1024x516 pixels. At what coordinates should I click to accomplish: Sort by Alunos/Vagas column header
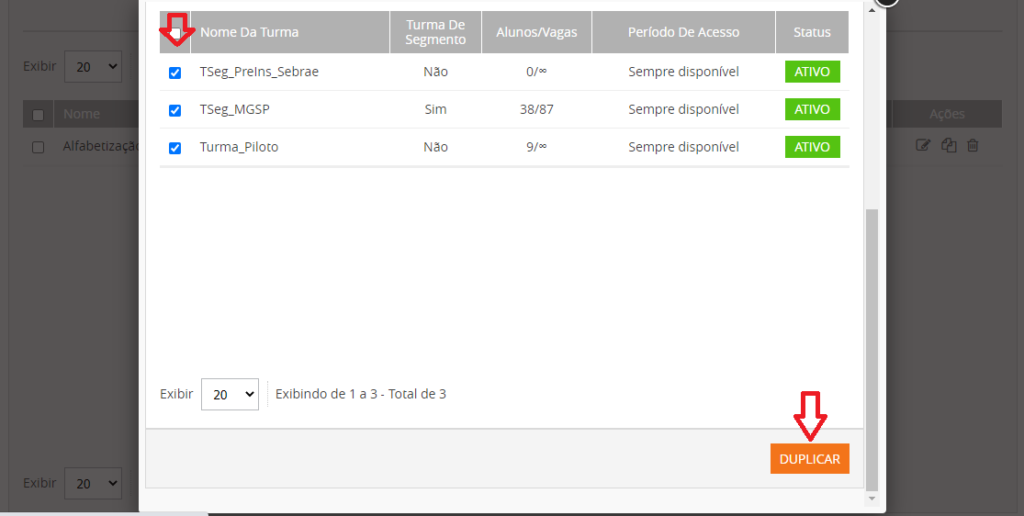pyautogui.click(x=536, y=32)
